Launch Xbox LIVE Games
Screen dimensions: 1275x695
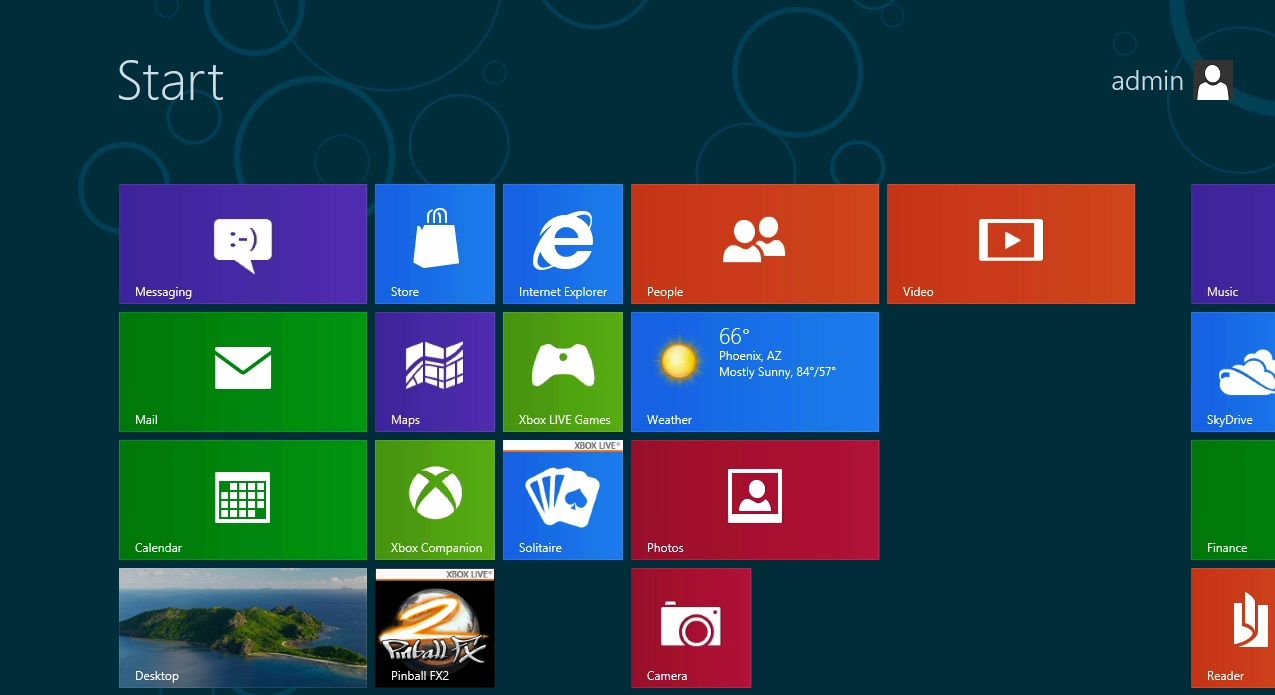point(563,371)
